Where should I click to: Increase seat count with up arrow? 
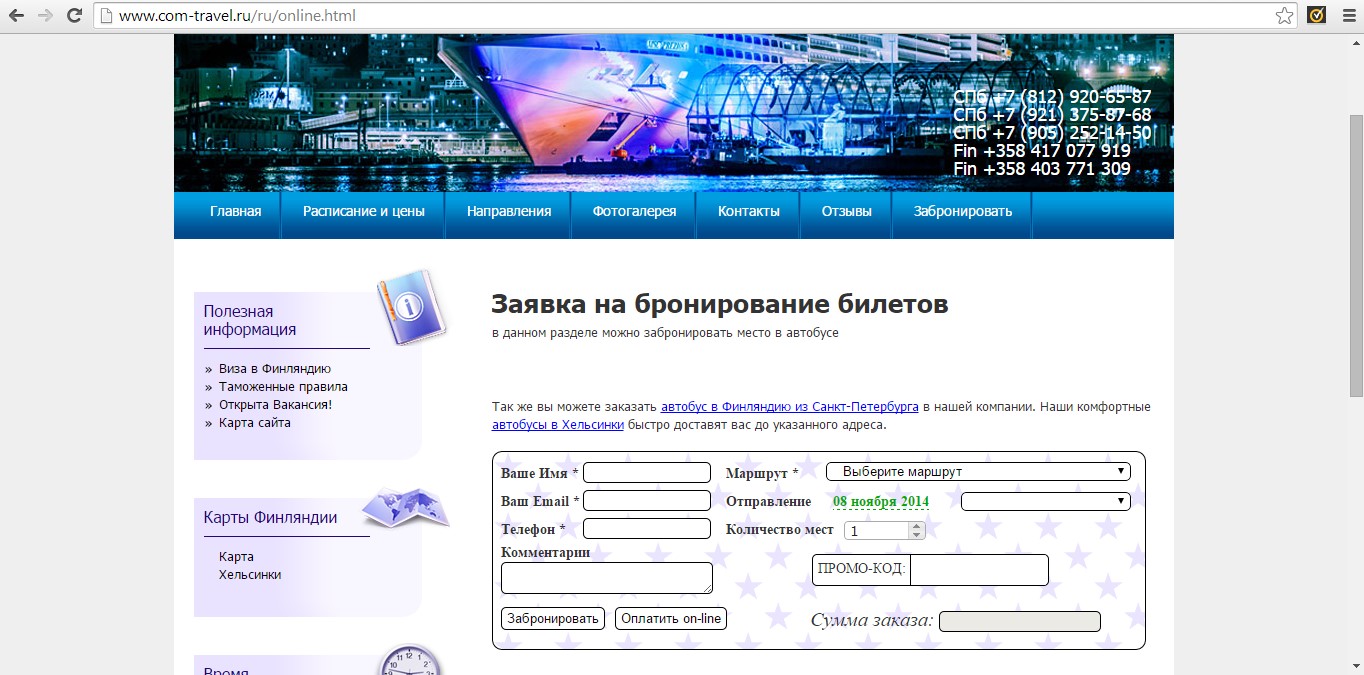point(917,526)
